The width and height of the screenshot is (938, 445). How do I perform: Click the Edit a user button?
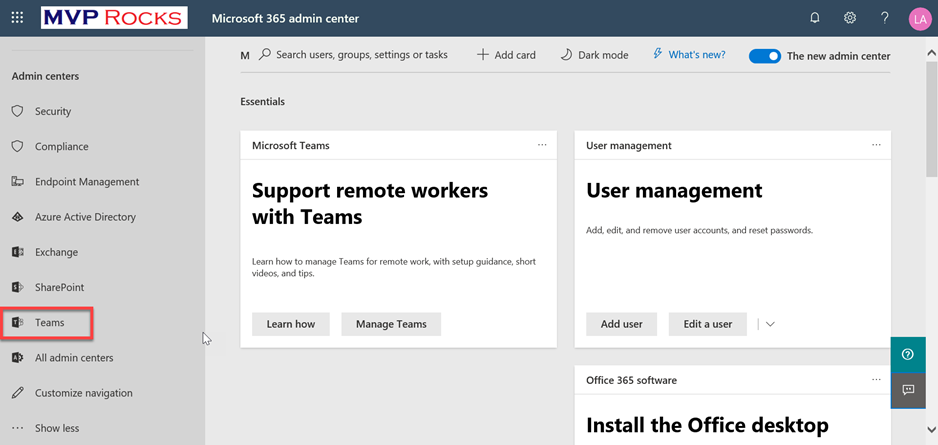point(708,324)
